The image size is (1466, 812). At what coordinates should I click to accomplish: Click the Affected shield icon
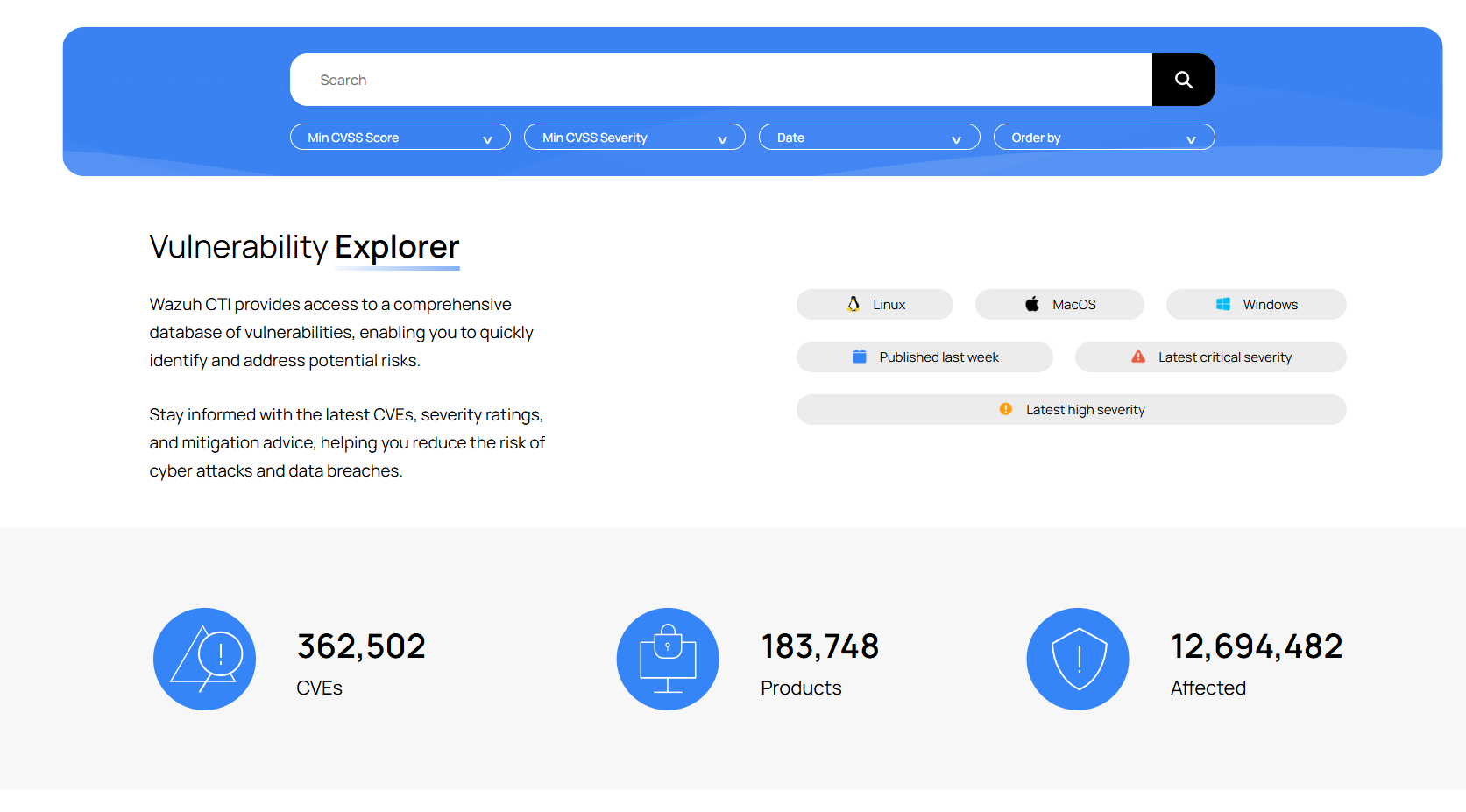(x=1078, y=659)
